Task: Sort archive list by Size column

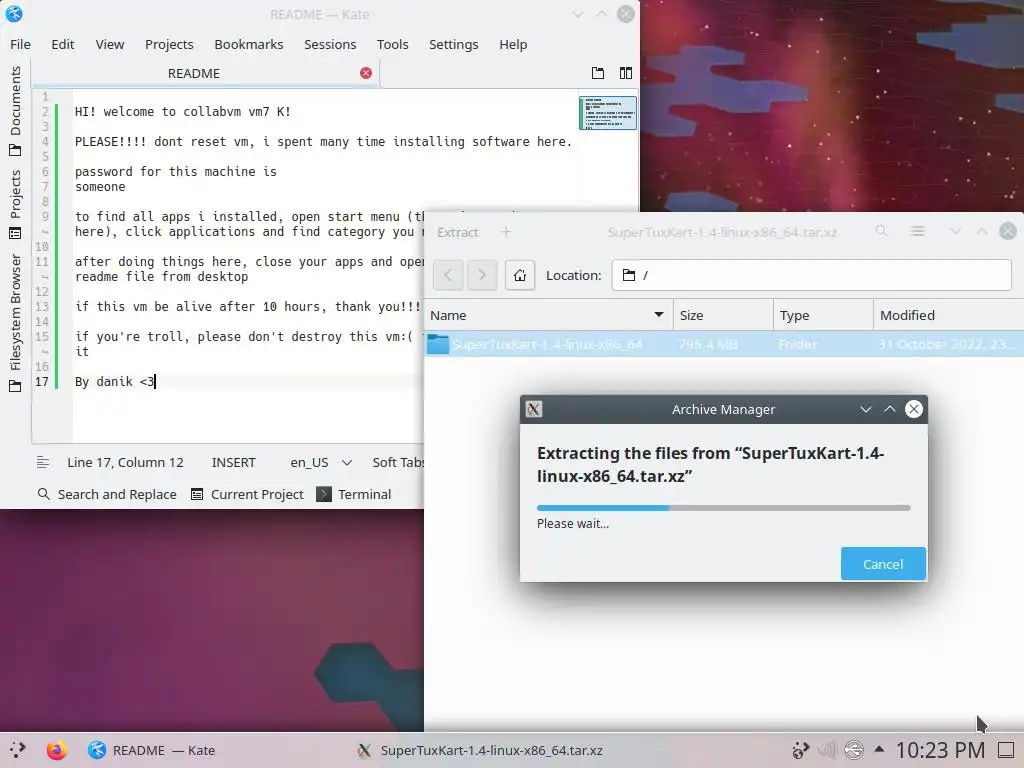Action: (x=723, y=315)
